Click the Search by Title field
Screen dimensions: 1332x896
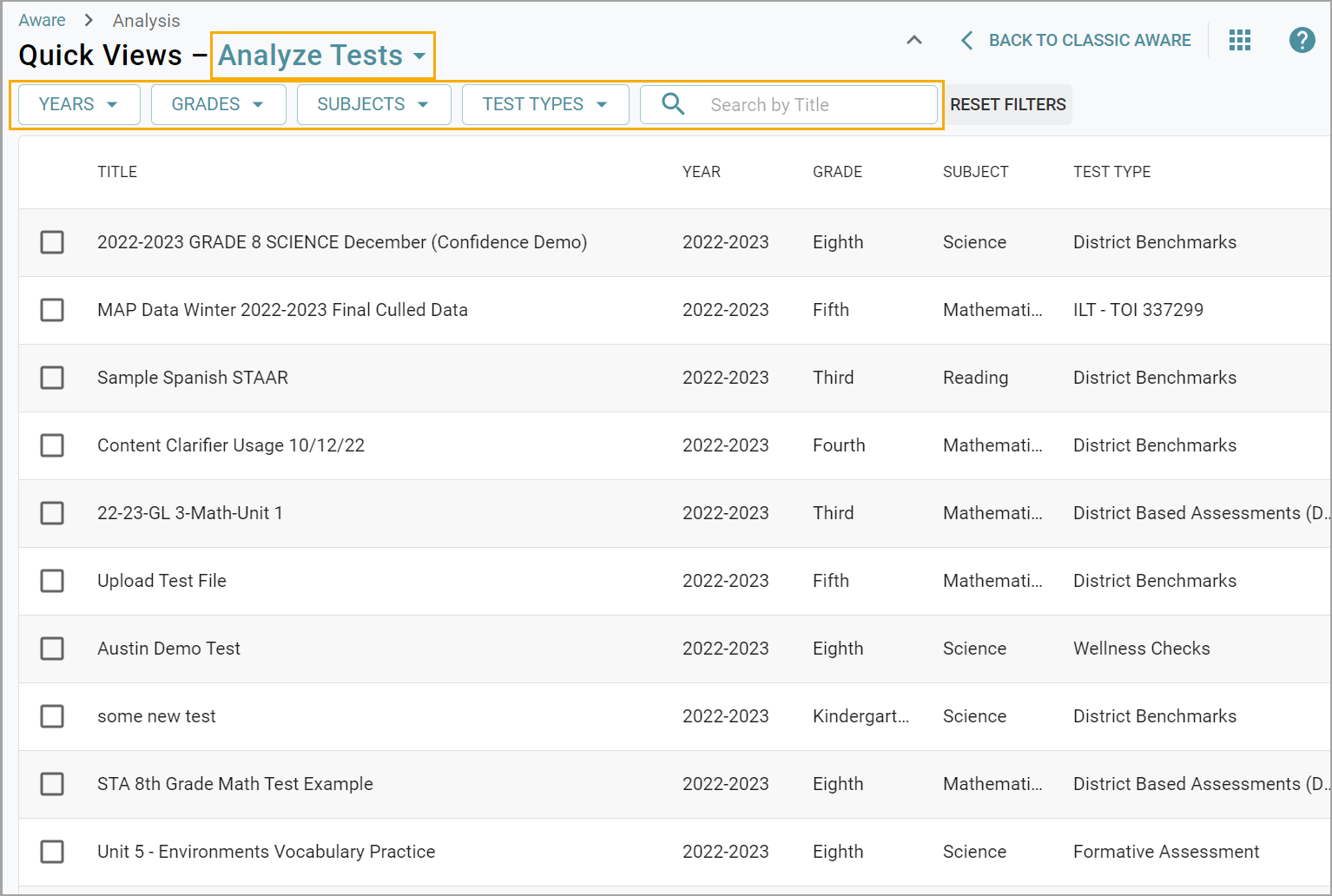tap(808, 104)
